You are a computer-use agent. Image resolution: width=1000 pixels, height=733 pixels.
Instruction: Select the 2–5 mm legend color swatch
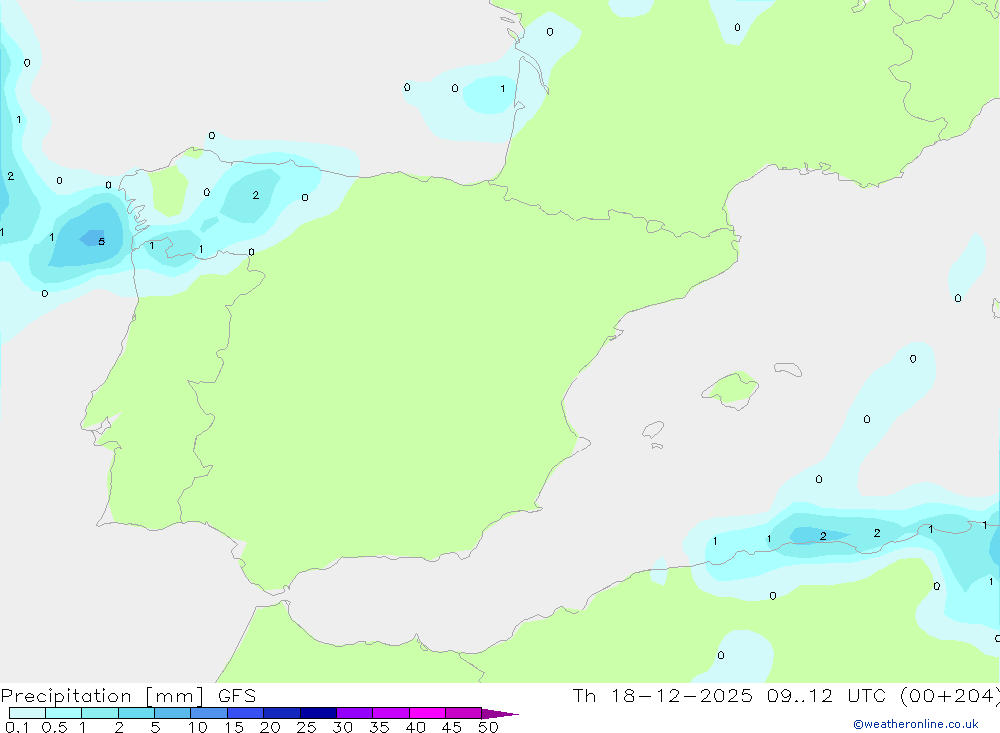[136, 713]
